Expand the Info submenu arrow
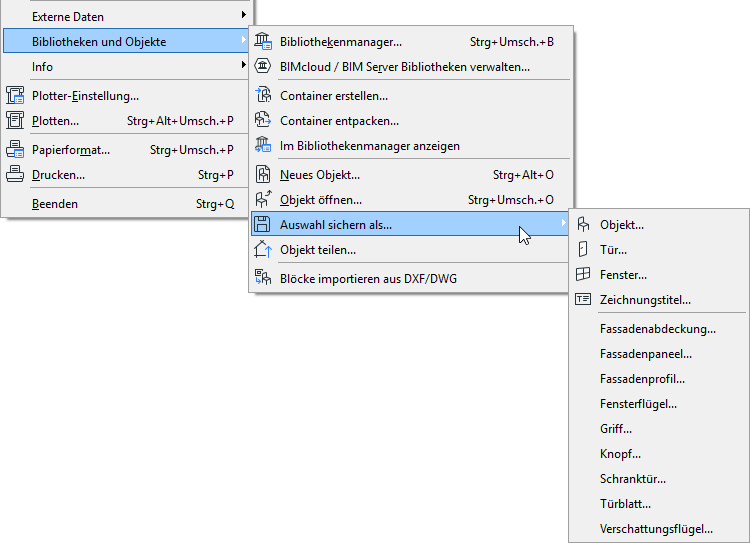This screenshot has height=543, width=750. click(243, 66)
